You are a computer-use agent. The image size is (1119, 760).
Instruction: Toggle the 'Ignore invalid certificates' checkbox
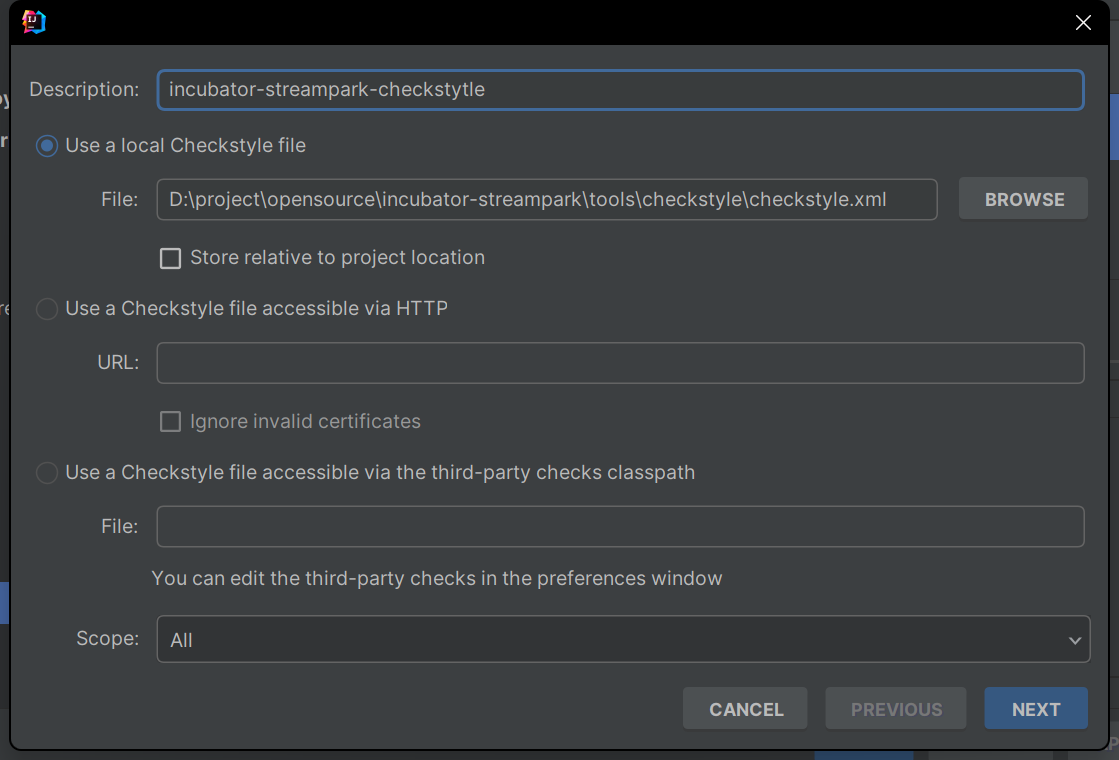point(171,422)
